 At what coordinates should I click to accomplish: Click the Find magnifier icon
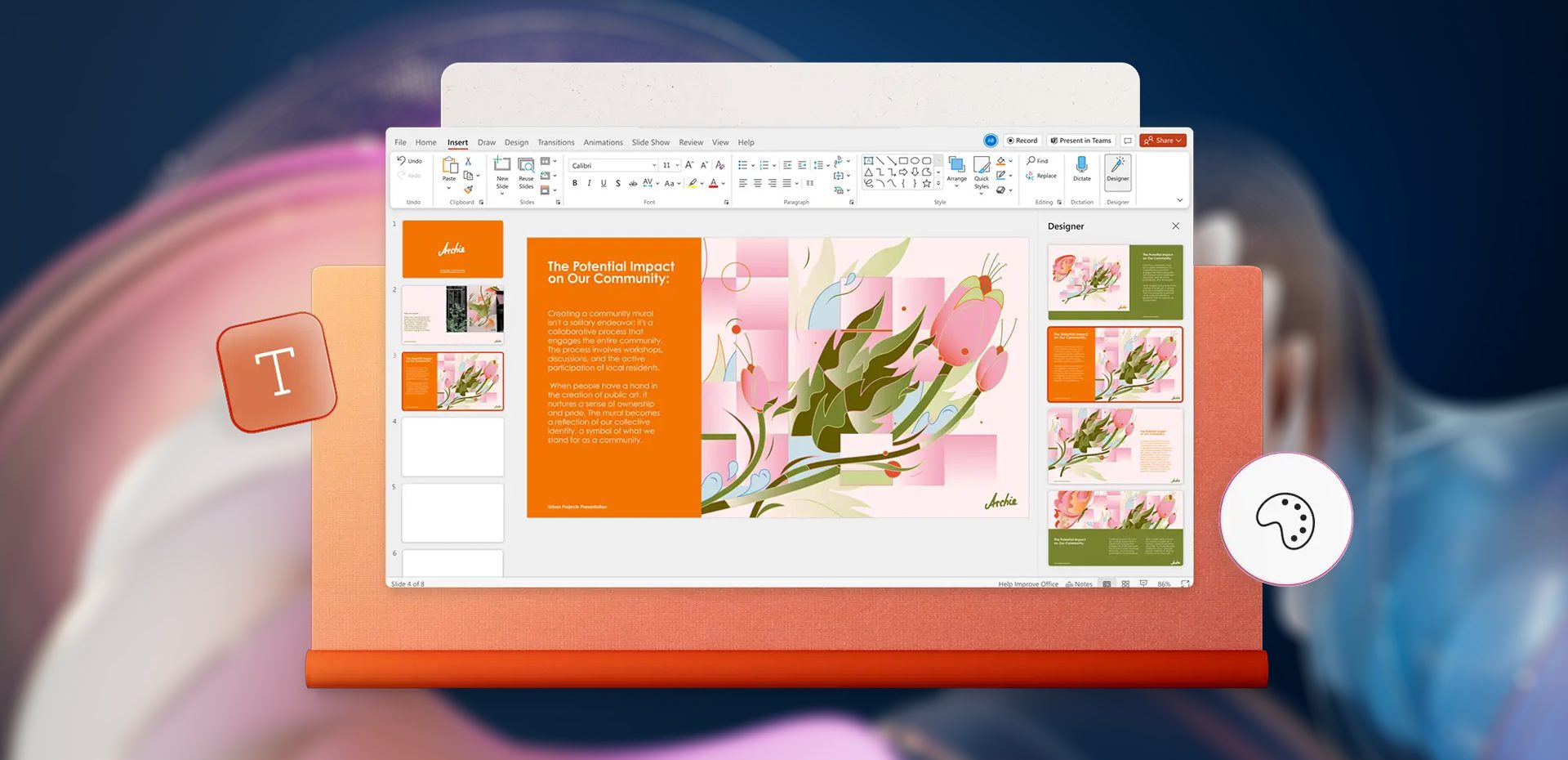pyautogui.click(x=1031, y=161)
